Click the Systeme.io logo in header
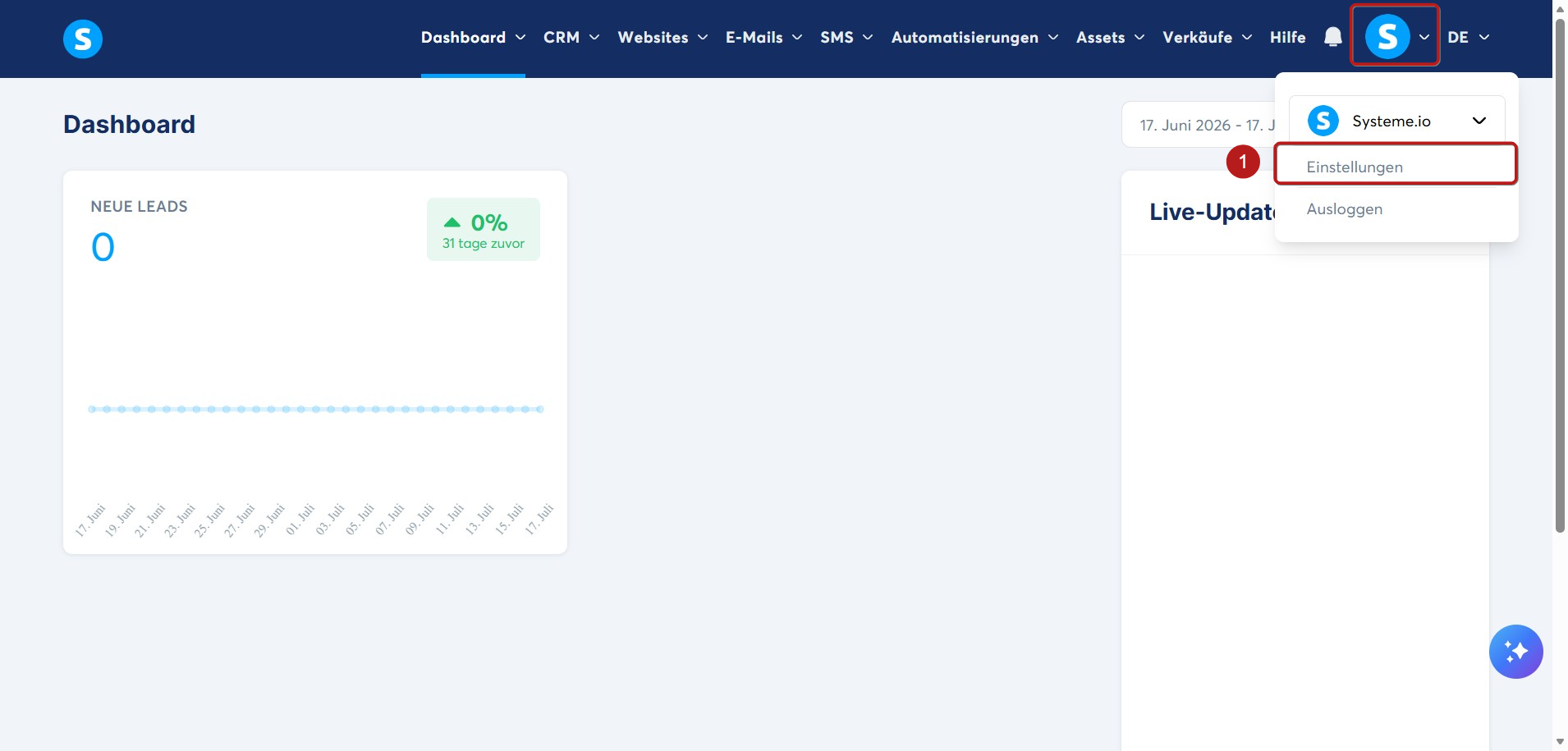Viewport: 1568px width, 751px height. click(x=83, y=39)
